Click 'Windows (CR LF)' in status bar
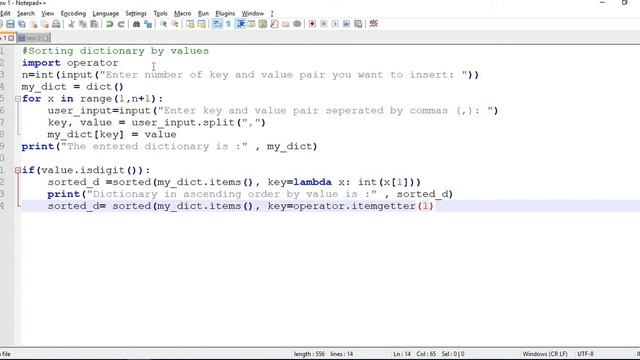This screenshot has height=360, width=640. (545, 354)
